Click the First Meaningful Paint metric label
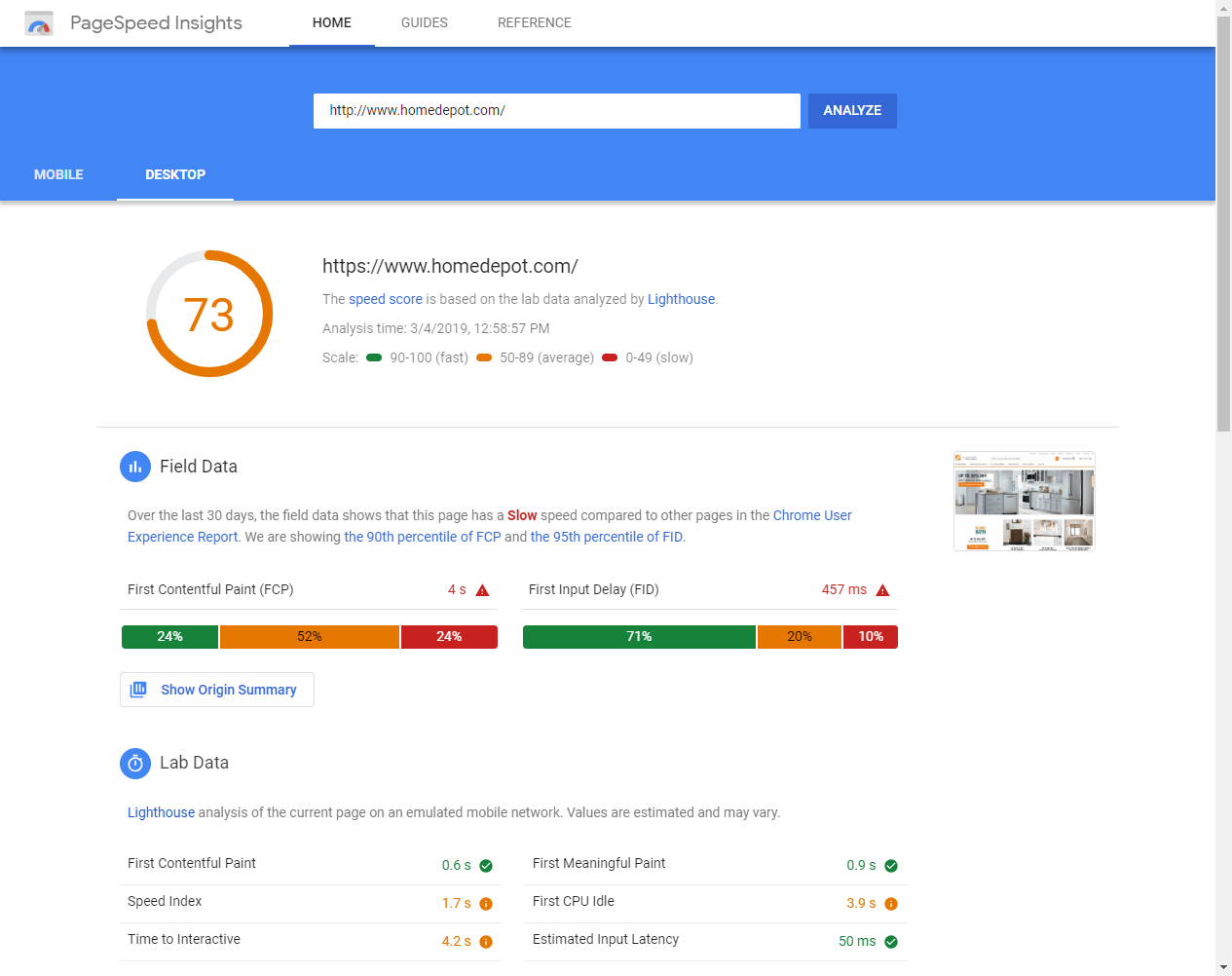 [599, 863]
